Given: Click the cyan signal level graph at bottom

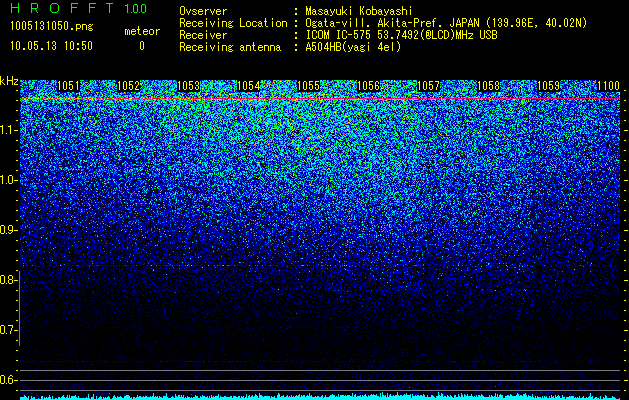Looking at the screenshot, I should click(320, 397).
